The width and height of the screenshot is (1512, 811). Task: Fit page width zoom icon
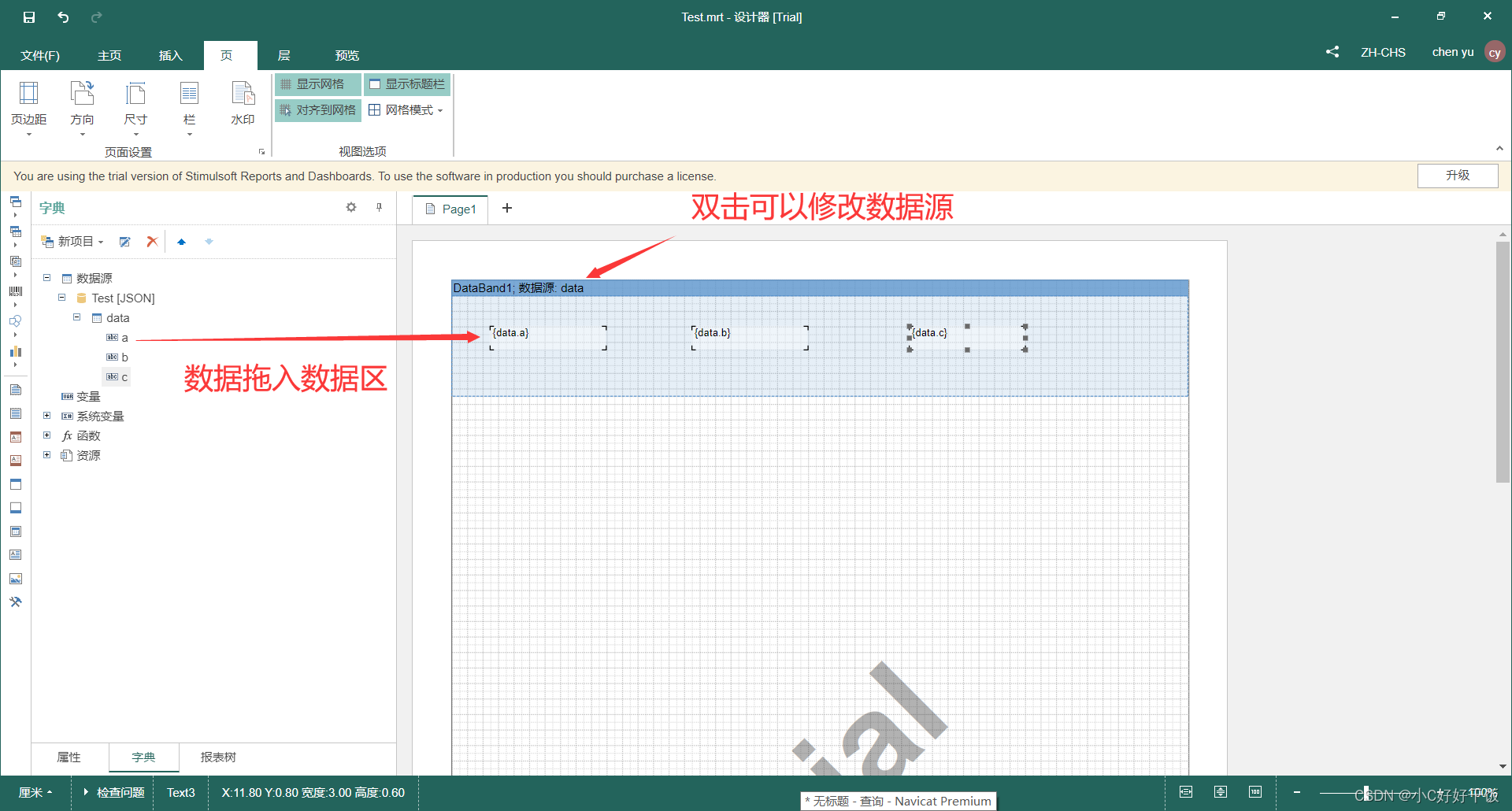click(x=1186, y=792)
